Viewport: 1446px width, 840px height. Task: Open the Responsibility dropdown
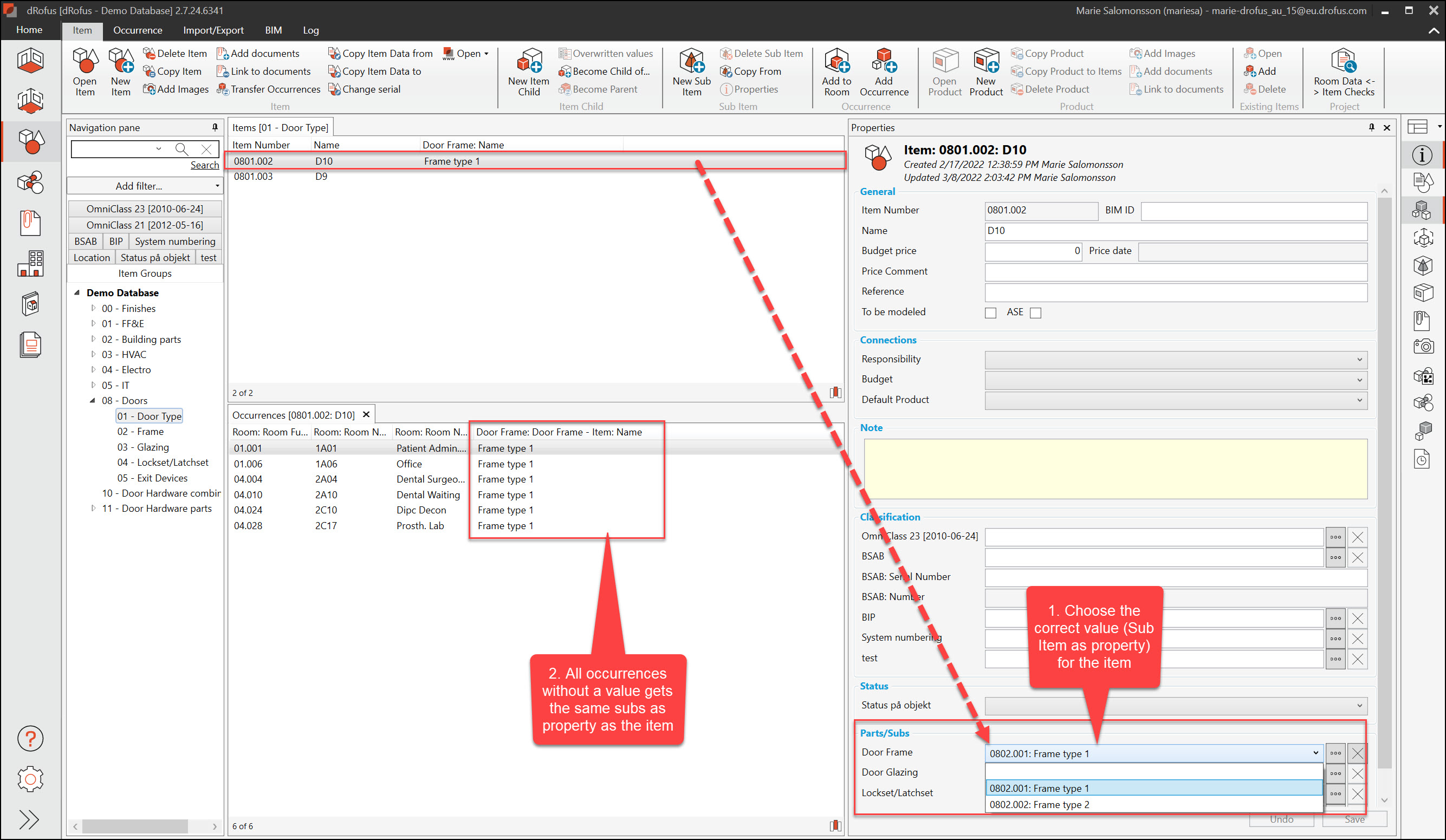tap(1175, 360)
